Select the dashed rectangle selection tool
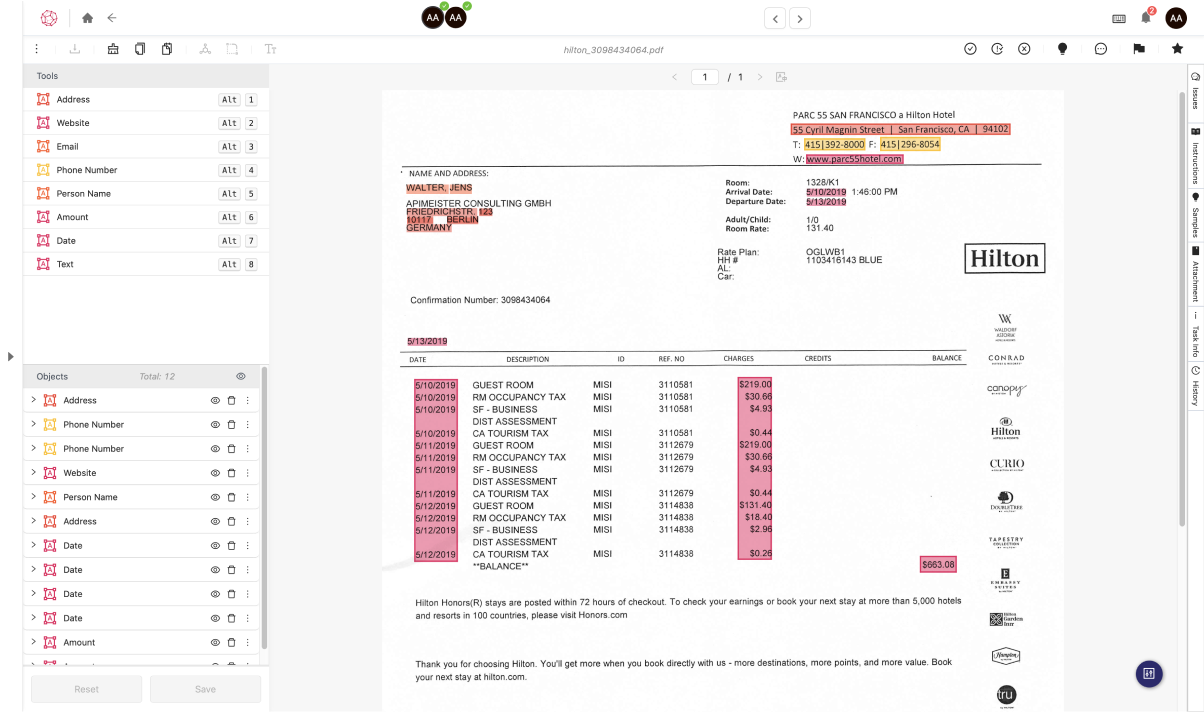This screenshot has height=712, width=1204. (x=232, y=49)
